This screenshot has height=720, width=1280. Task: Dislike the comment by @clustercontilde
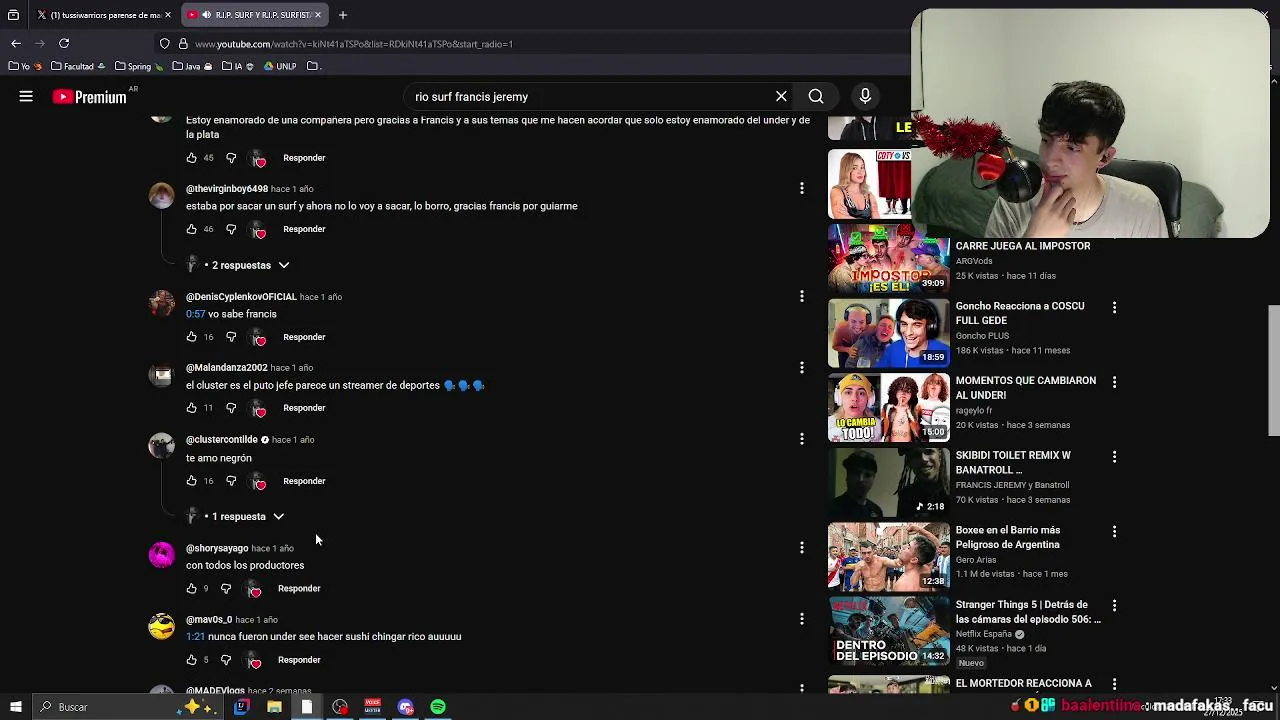click(231, 481)
